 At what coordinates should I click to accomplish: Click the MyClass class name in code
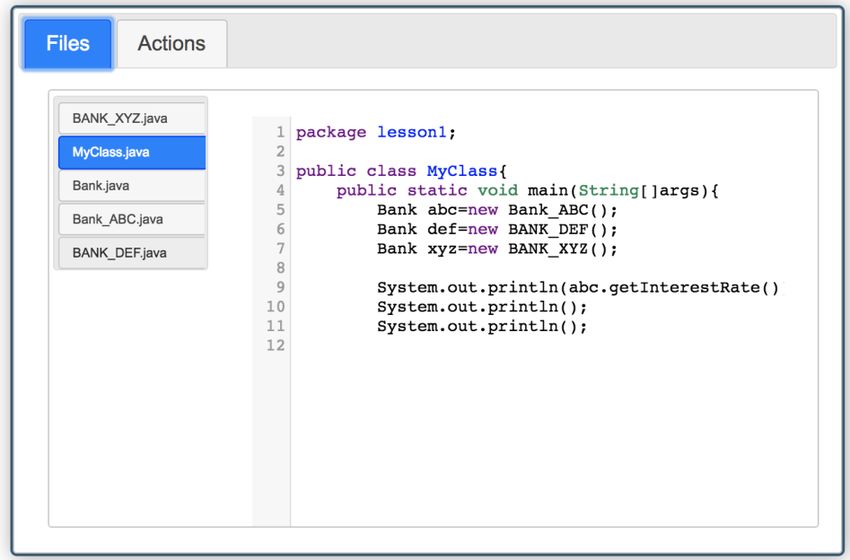coord(462,171)
